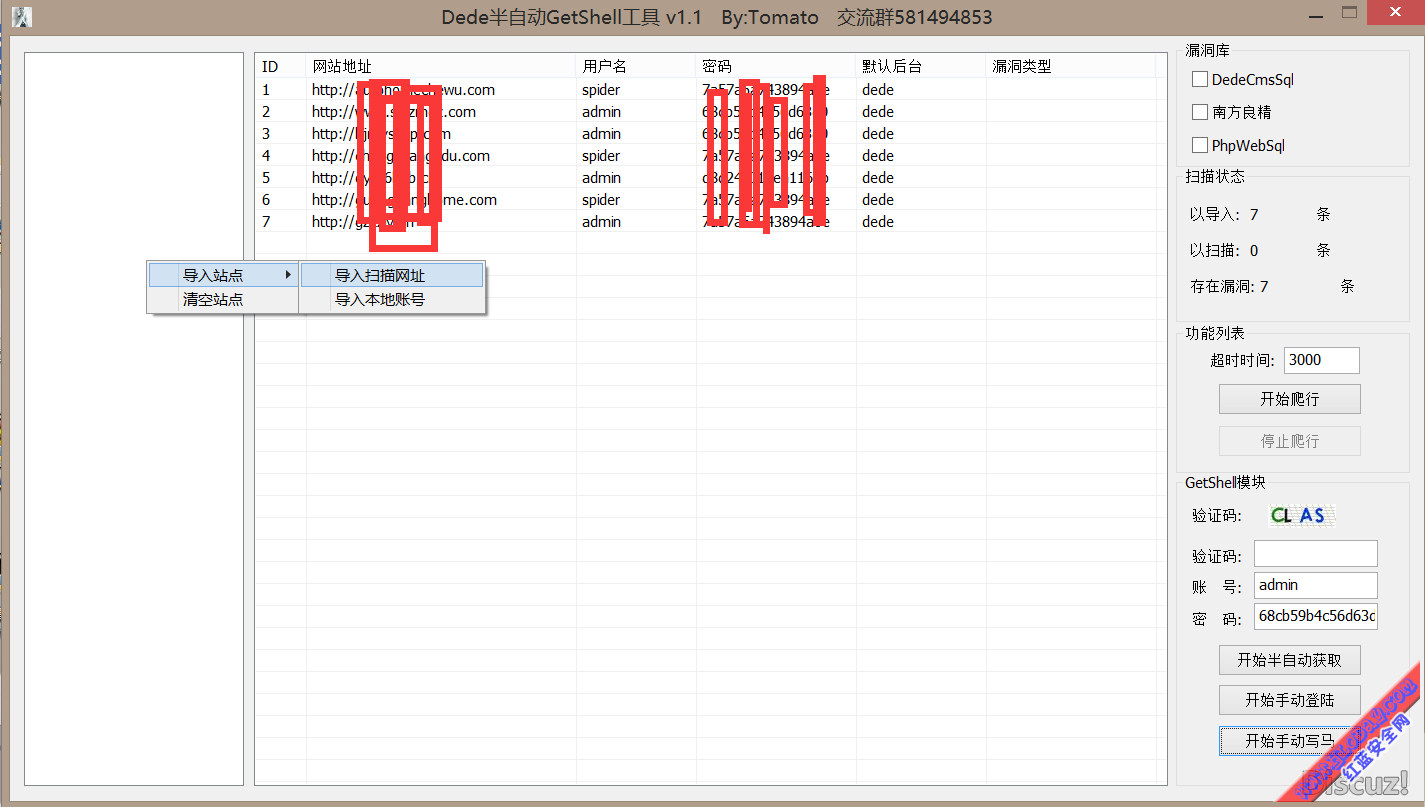
Task: Select 清空站点 from the context menu
Action: (x=223, y=299)
